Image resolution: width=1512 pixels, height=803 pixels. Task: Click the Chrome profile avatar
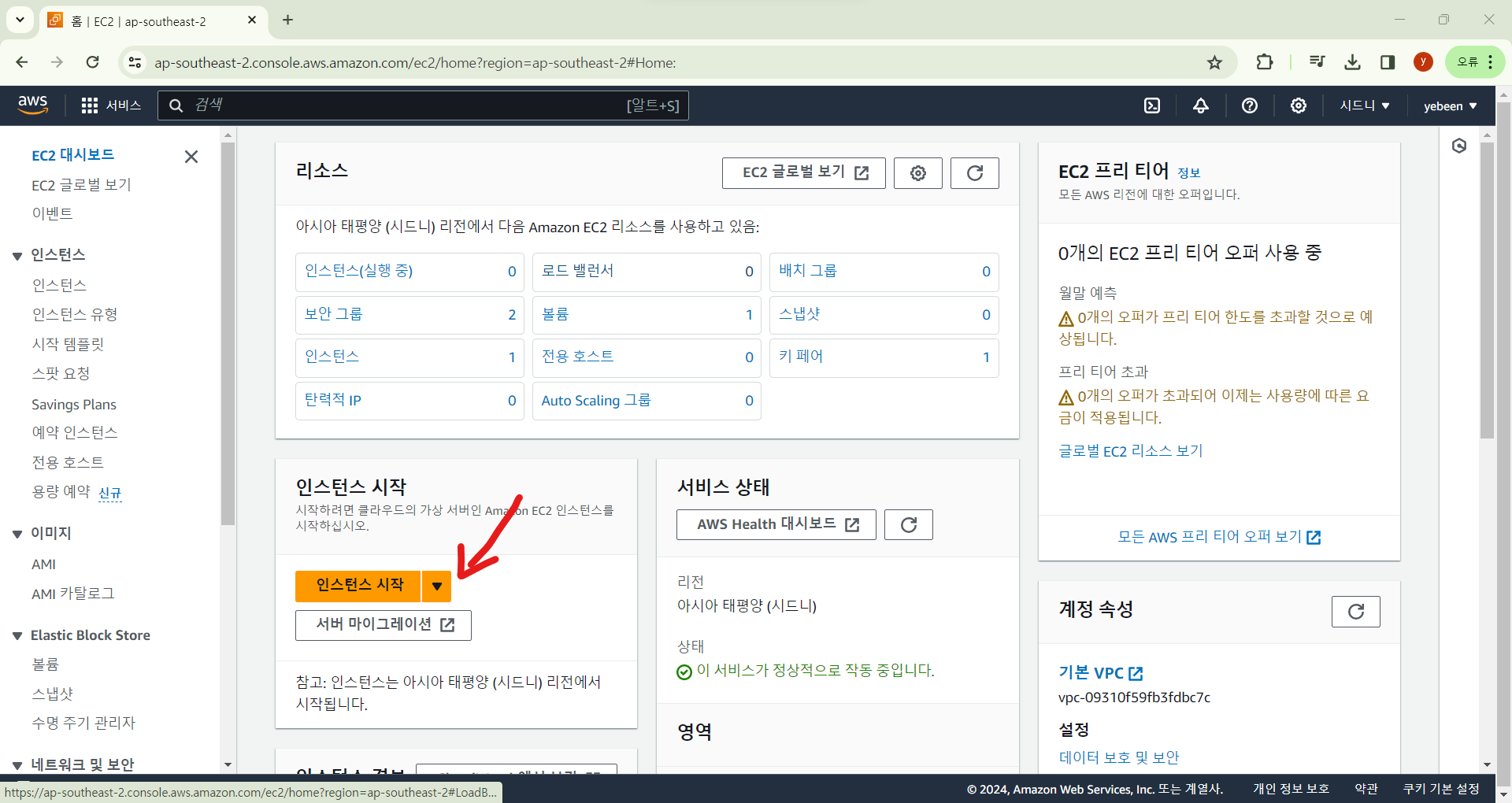1423,62
